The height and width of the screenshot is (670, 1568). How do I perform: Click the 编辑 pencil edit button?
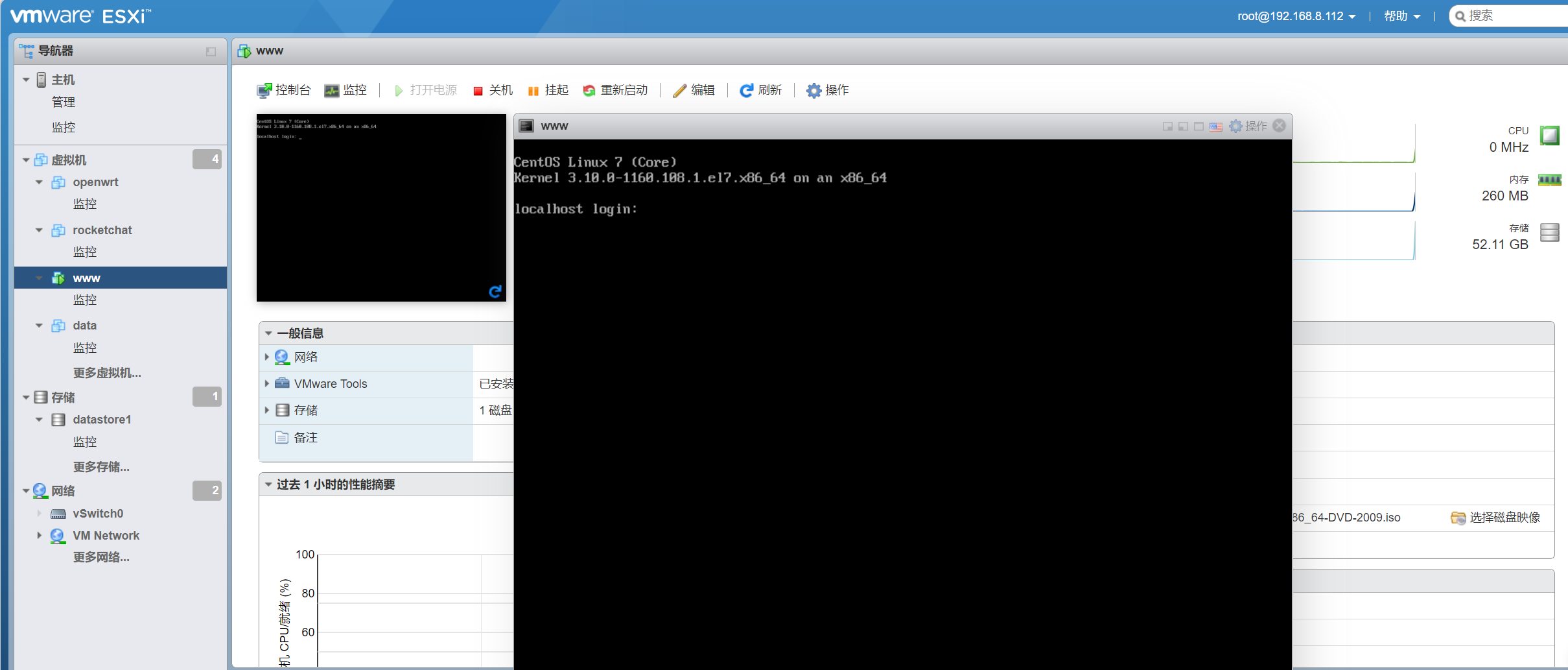coord(694,90)
